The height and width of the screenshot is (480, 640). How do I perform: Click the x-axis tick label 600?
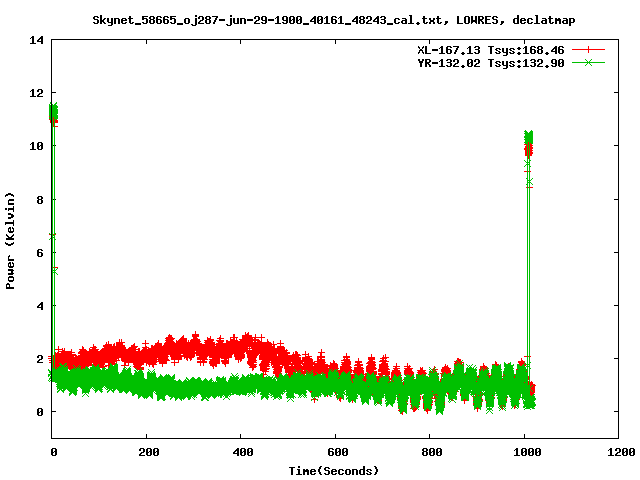[x=338, y=452]
